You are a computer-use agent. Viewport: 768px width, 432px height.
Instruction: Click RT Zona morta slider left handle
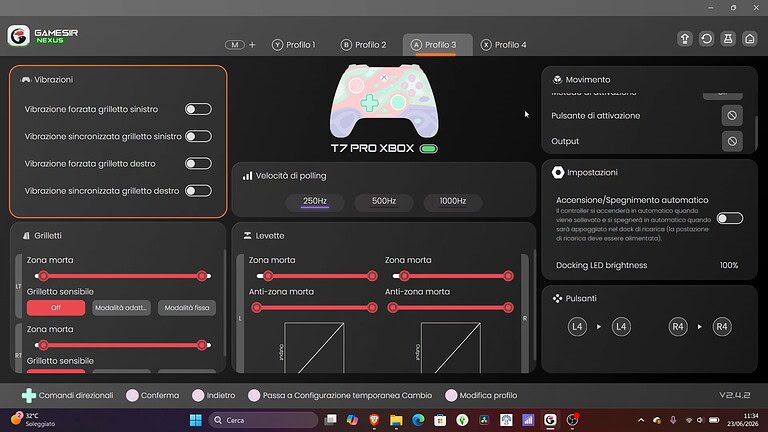click(x=43, y=345)
